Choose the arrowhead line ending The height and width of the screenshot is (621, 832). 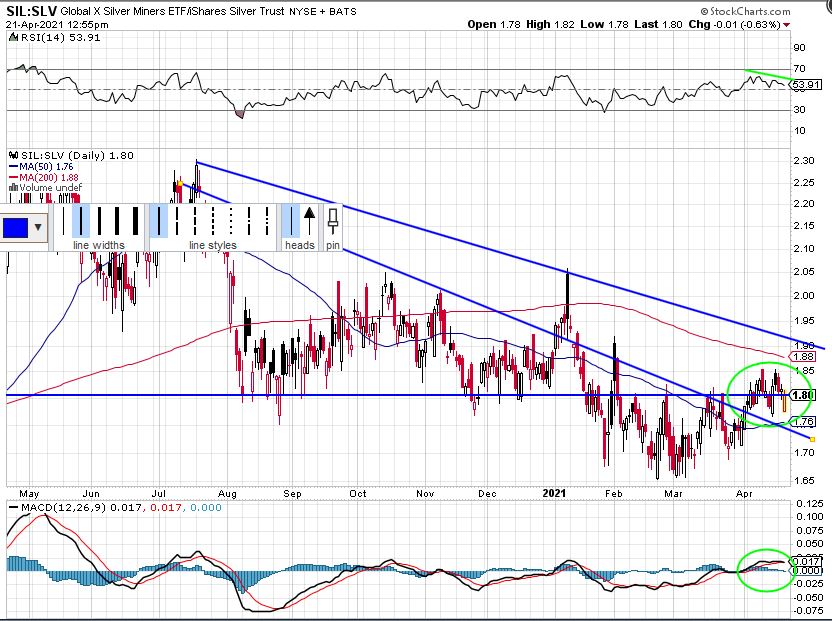tap(309, 221)
